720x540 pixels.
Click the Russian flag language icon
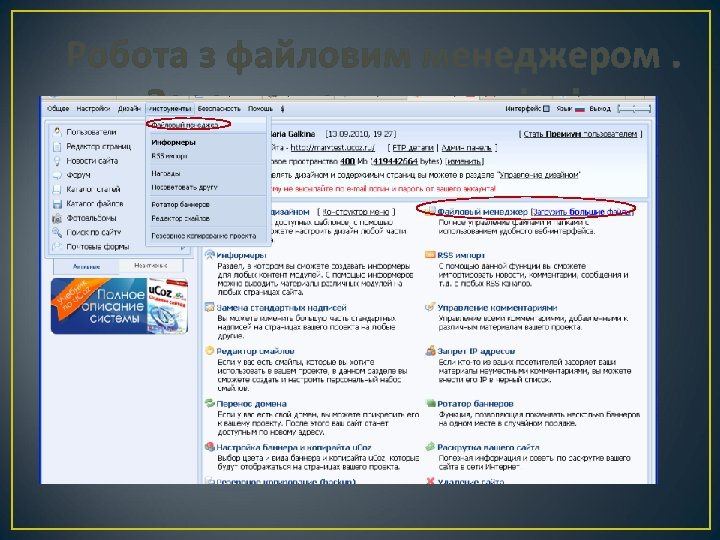(x=579, y=109)
